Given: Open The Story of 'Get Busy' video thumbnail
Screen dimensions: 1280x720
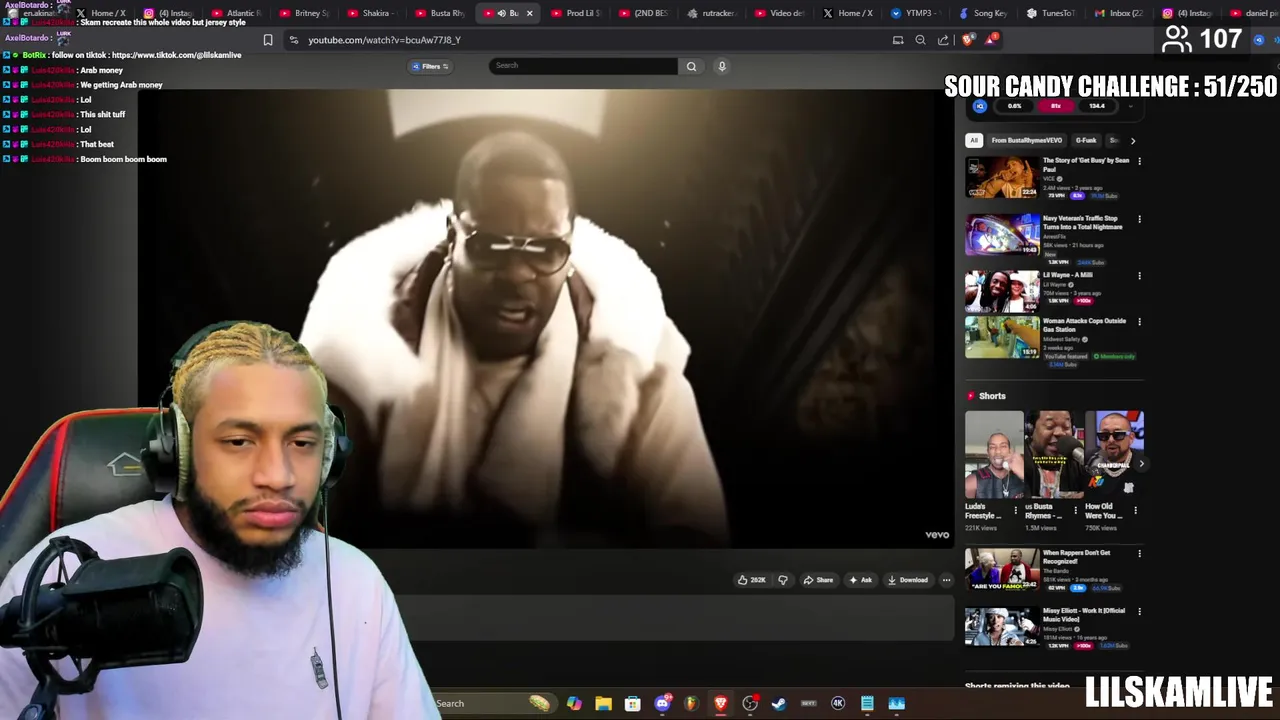Looking at the screenshot, I should click(x=1002, y=177).
